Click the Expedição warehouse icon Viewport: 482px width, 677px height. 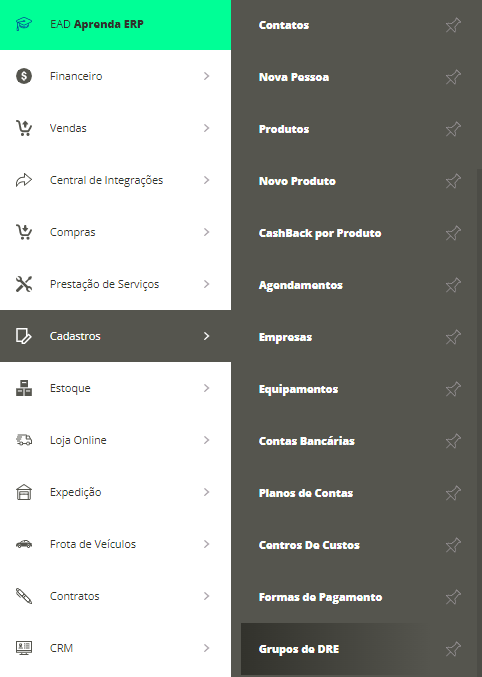pos(24,492)
